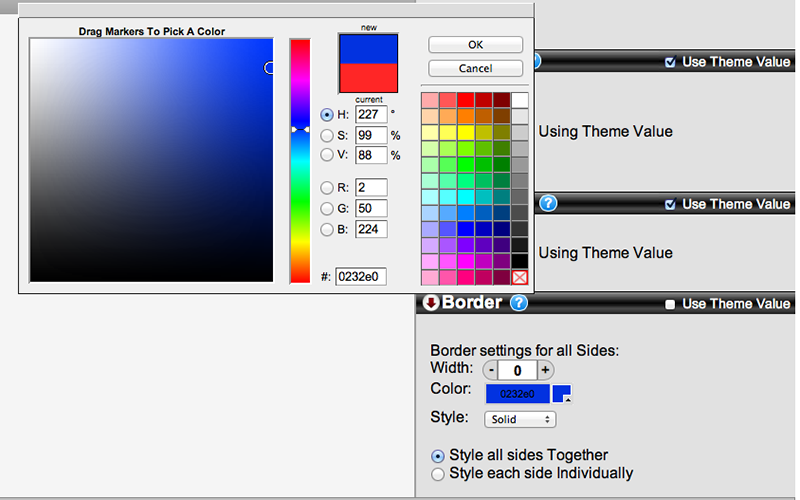Open the small color picker swatch beside Color field
Viewport: 800px width, 500px height.
pos(562,394)
